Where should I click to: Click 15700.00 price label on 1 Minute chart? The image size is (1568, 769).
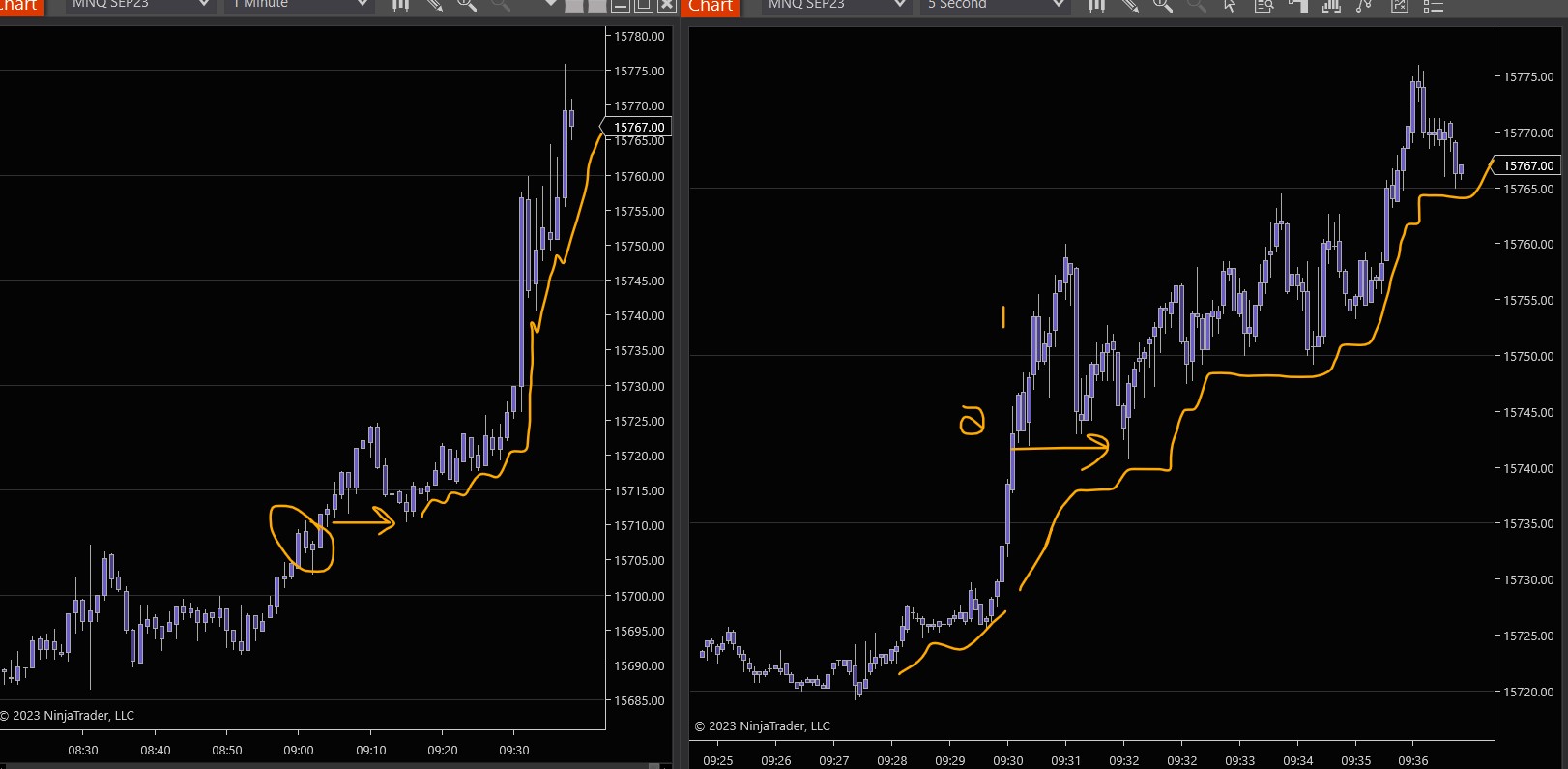(x=639, y=597)
